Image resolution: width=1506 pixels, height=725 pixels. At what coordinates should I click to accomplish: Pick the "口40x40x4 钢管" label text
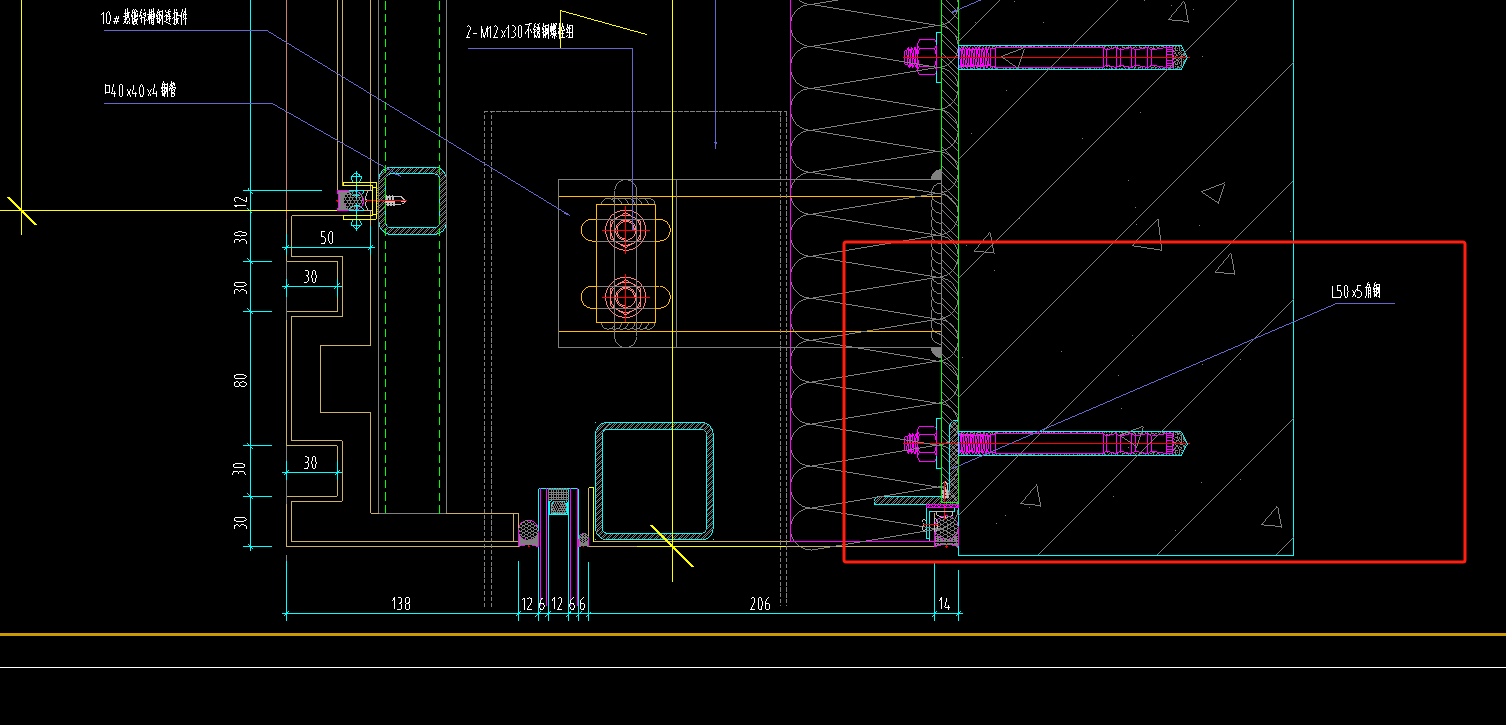[140, 91]
